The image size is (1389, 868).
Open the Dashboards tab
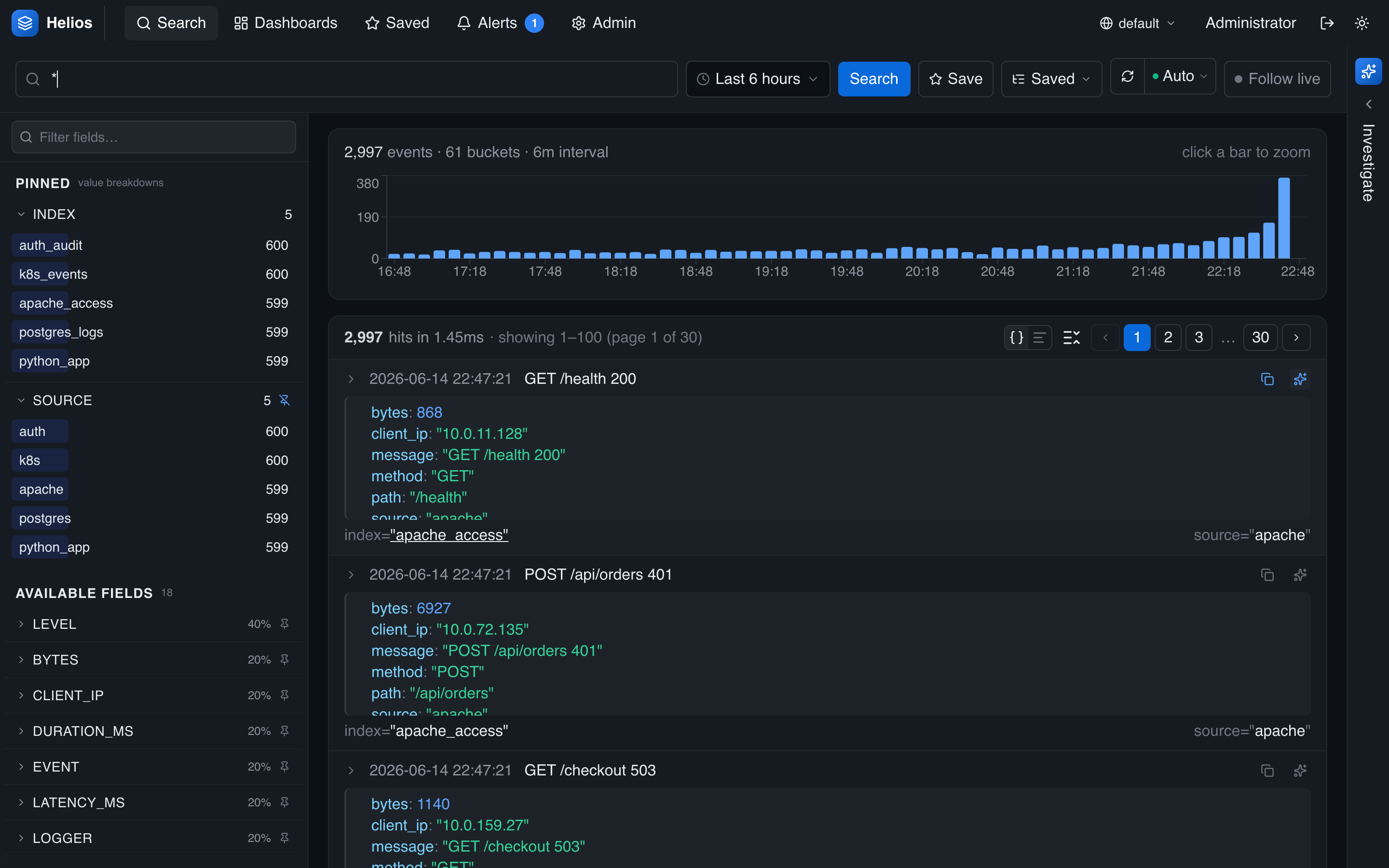click(x=286, y=23)
